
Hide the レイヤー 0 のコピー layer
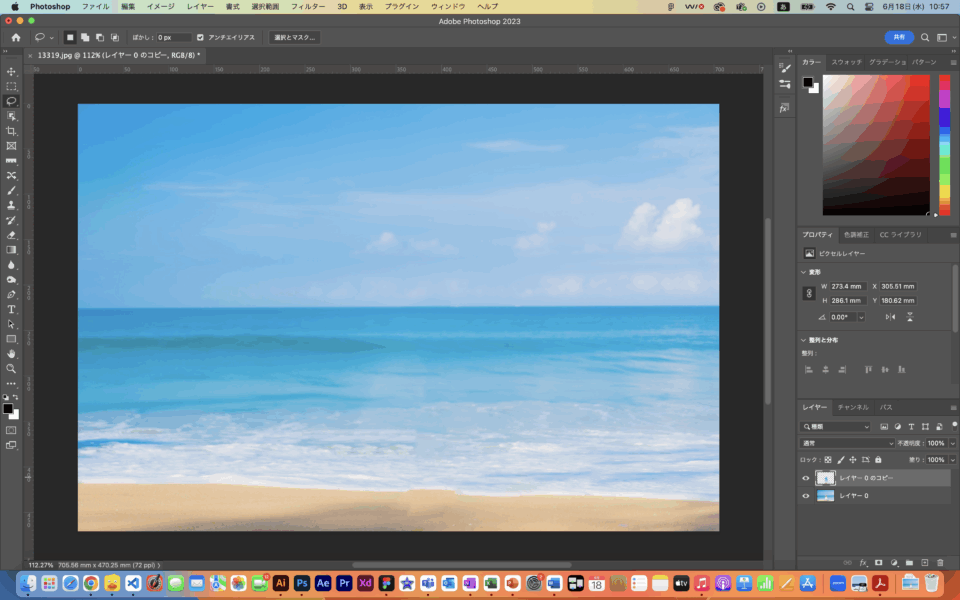click(806, 478)
